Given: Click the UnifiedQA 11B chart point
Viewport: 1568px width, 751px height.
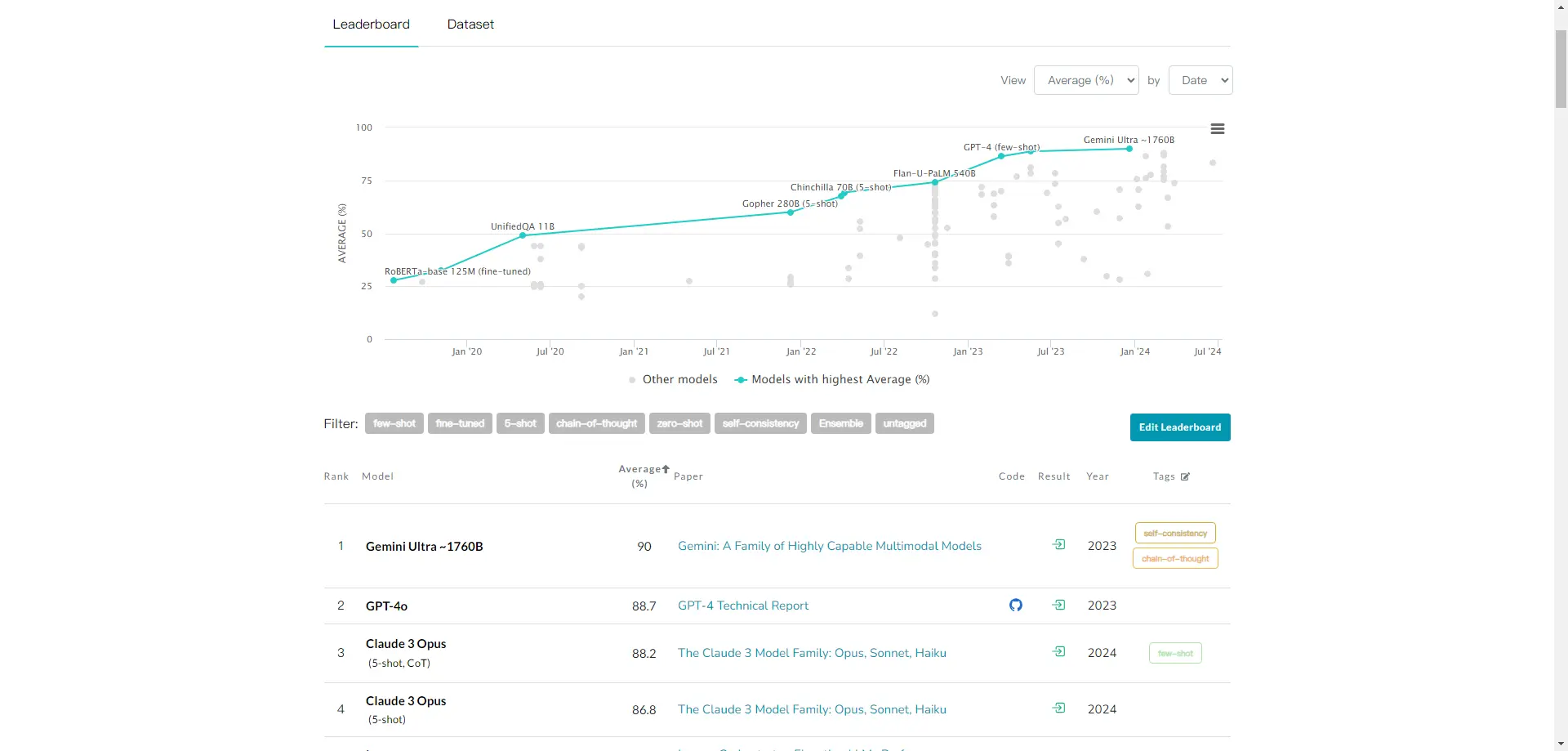Looking at the screenshot, I should [x=523, y=235].
